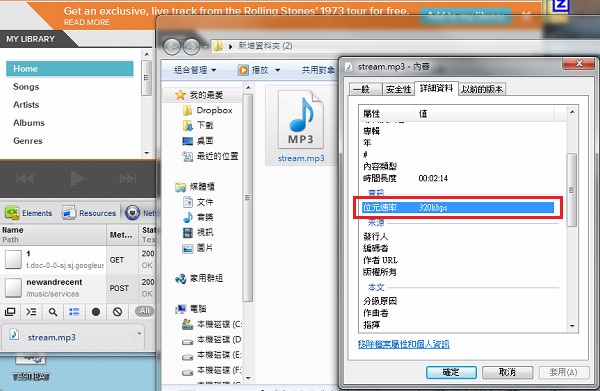Open the stream.mp3 download item dropdown arrow

[x=139, y=334]
